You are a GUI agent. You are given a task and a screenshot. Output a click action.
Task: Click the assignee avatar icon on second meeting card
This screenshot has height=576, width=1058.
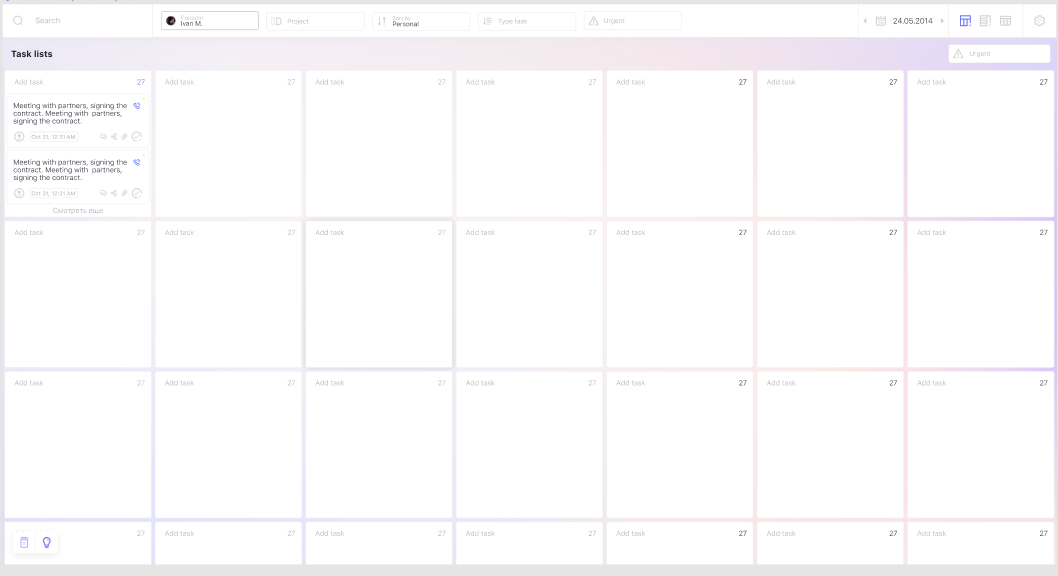(x=19, y=194)
